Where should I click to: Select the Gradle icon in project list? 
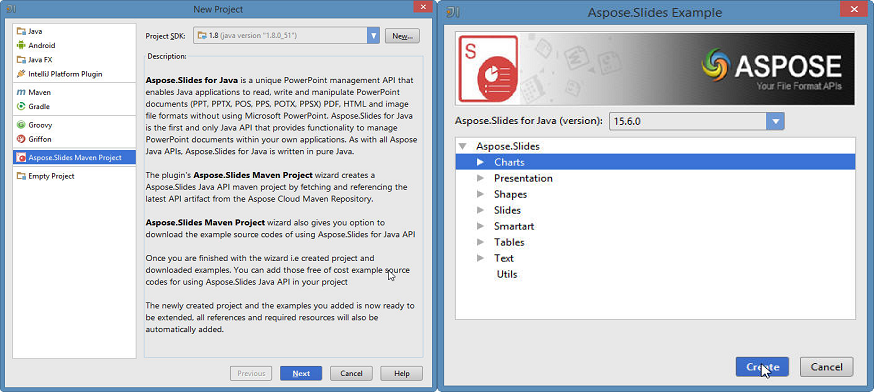tap(21, 106)
